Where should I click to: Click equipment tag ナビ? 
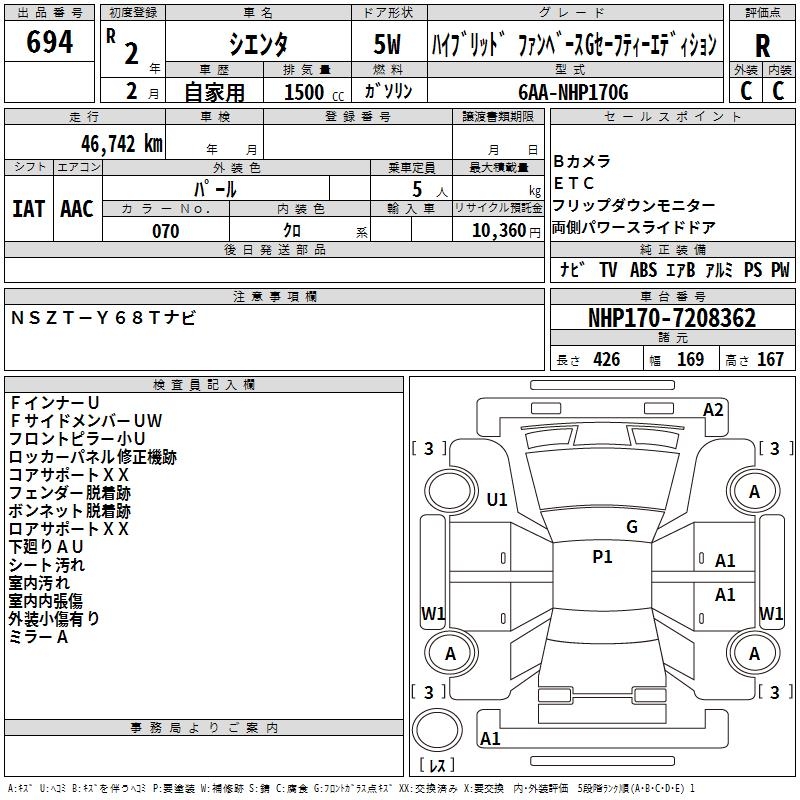pos(572,270)
